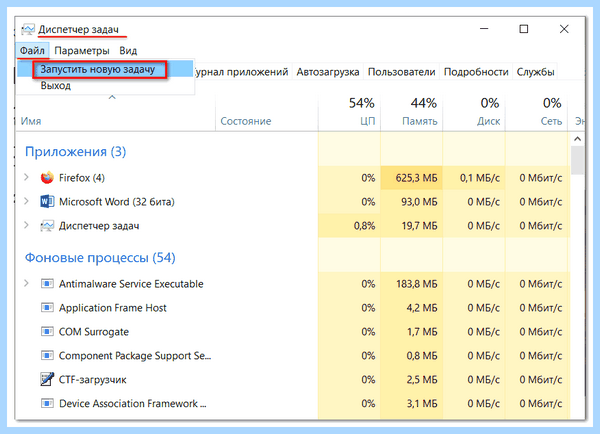Maximize the Диспетчер задач window
The image size is (600, 434).
tap(524, 29)
